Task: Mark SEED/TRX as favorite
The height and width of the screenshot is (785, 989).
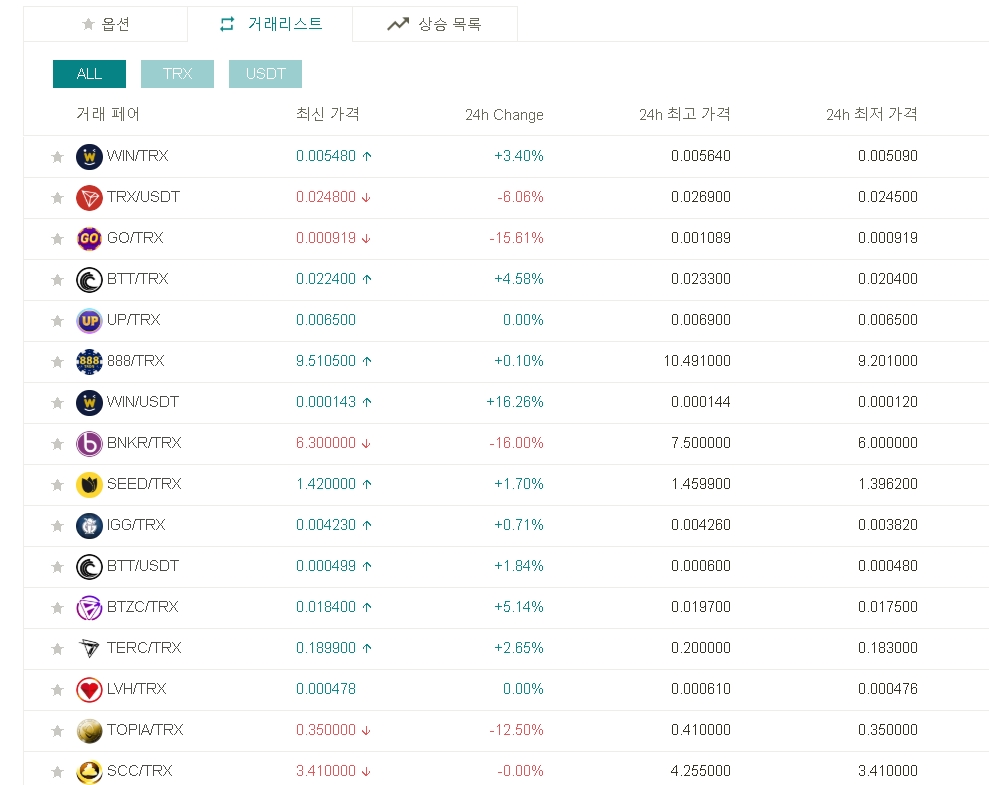Action: tap(57, 484)
